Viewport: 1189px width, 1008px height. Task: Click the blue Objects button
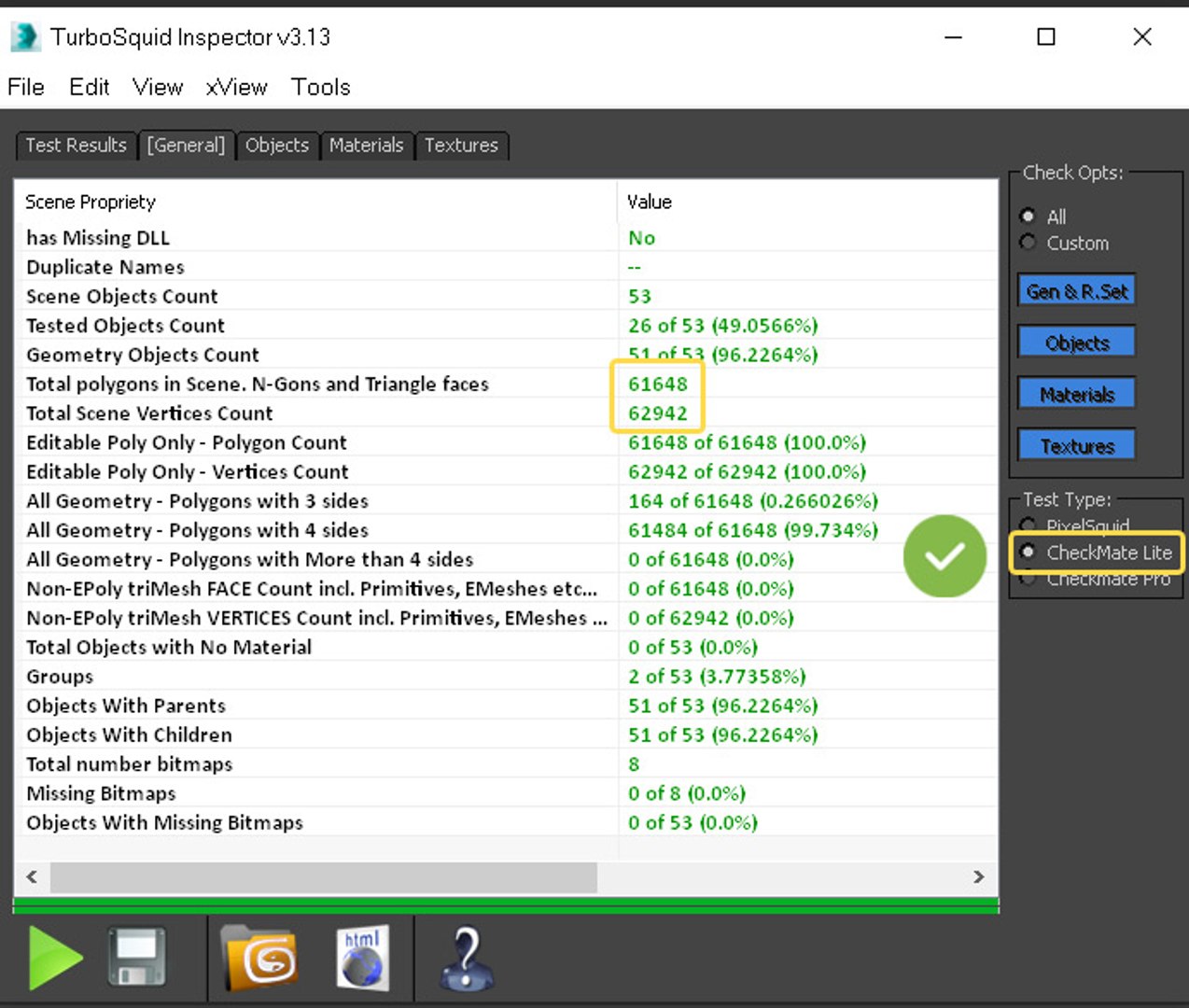(1077, 343)
